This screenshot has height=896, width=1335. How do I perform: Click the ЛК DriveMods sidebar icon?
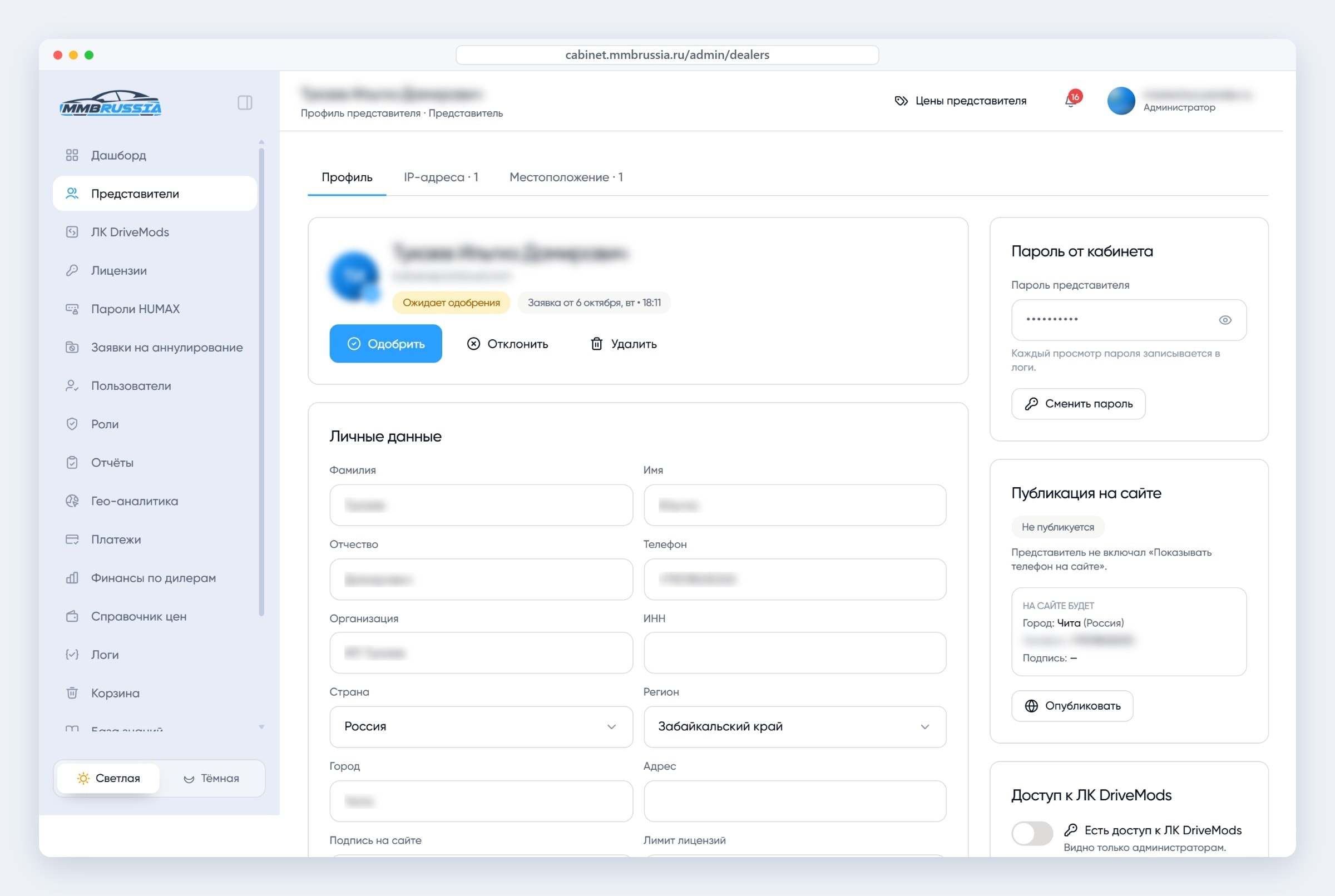72,232
